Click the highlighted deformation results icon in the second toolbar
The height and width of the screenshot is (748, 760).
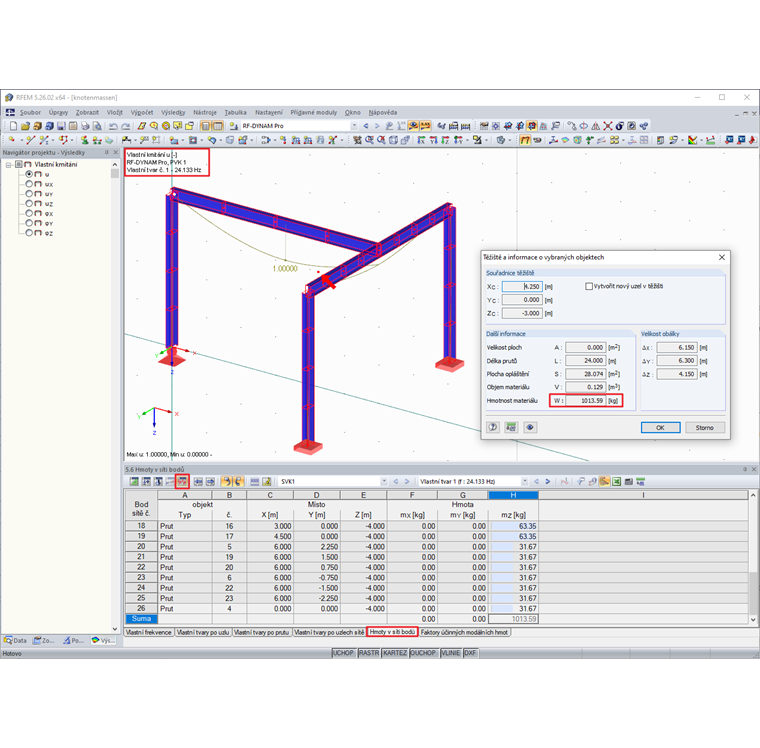tap(525, 140)
